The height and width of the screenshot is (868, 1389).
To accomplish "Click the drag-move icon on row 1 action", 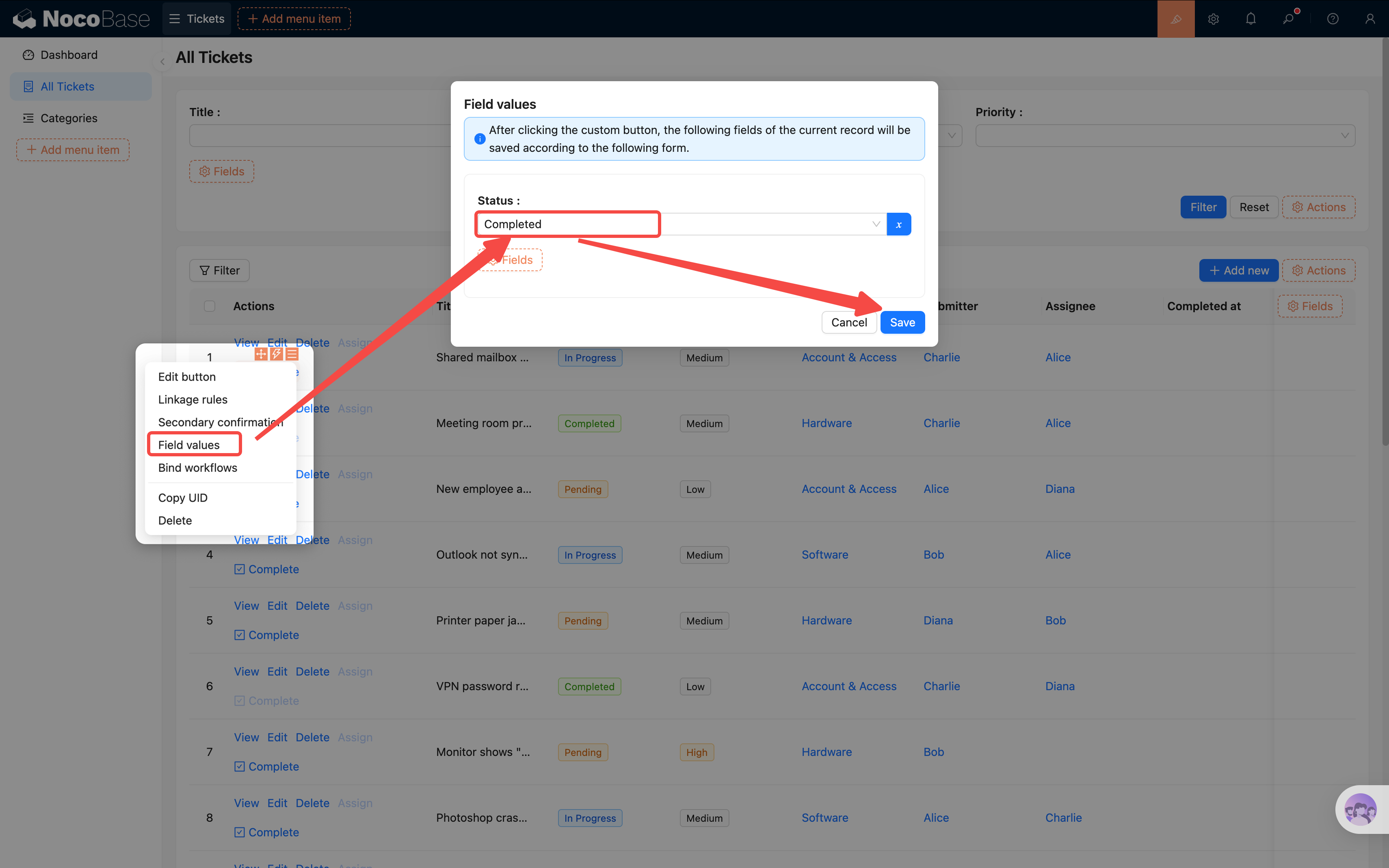I will [261, 354].
